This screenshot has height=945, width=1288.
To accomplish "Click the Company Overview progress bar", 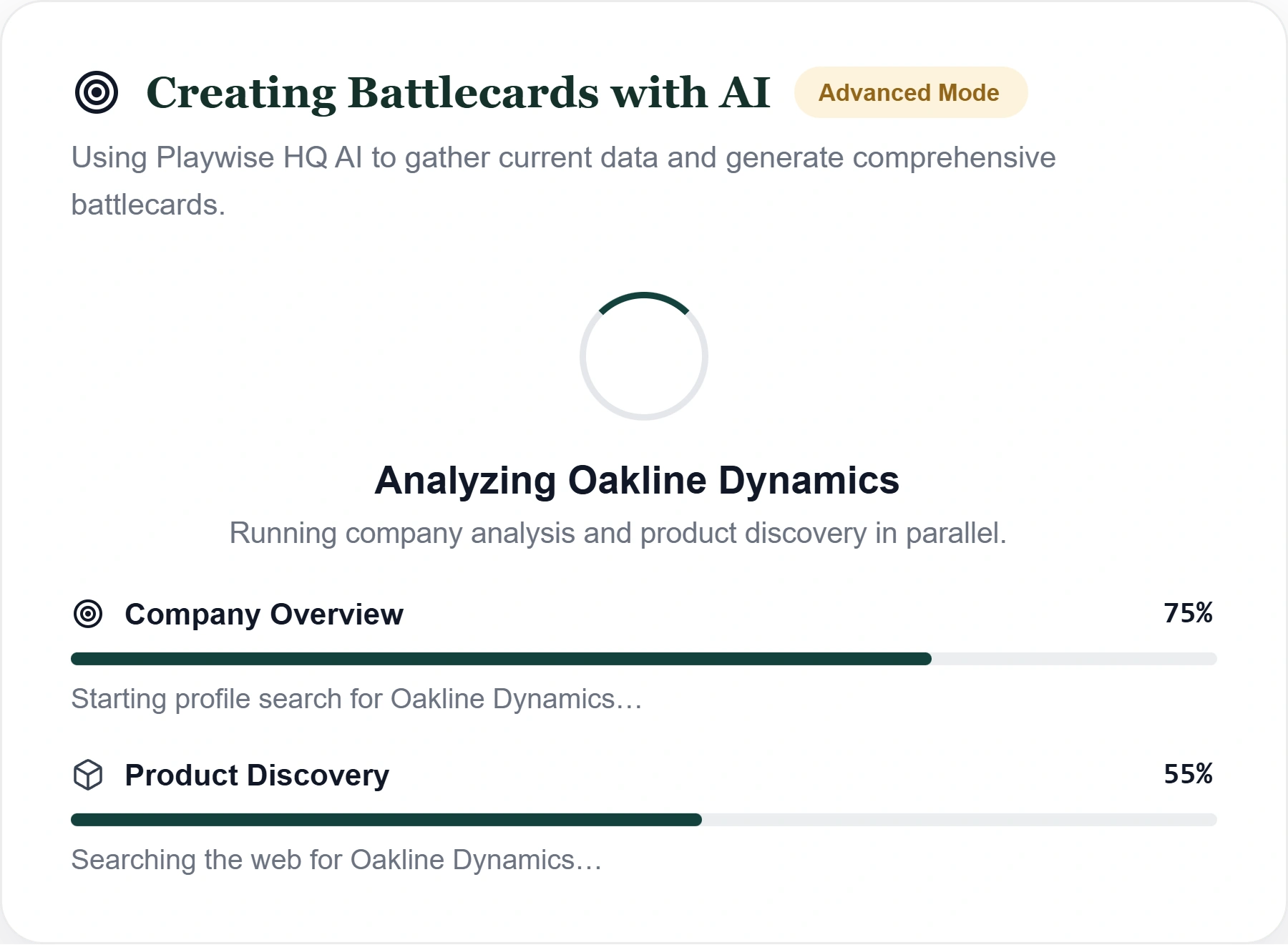I will click(644, 659).
